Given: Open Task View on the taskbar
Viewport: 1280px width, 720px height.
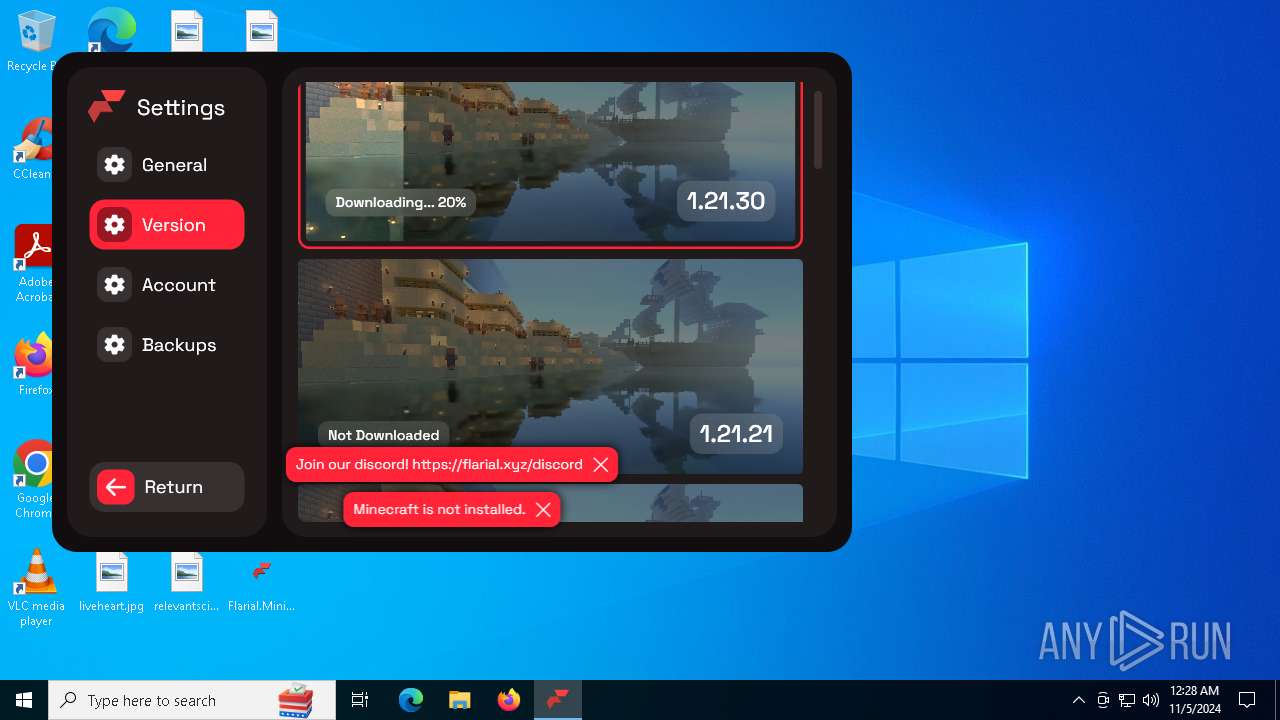Looking at the screenshot, I should tap(360, 700).
